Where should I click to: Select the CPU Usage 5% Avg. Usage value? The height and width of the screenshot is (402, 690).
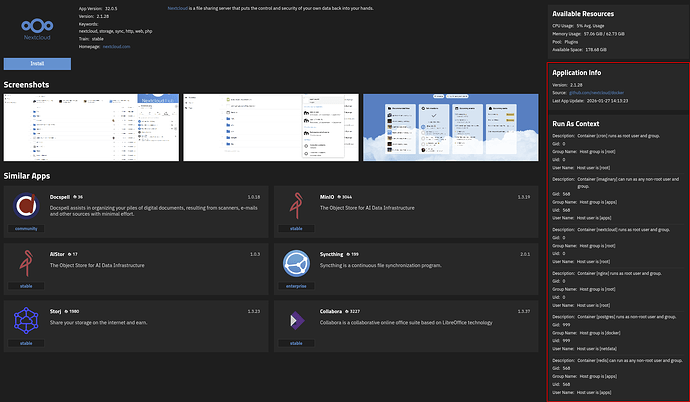pyautogui.click(x=591, y=26)
